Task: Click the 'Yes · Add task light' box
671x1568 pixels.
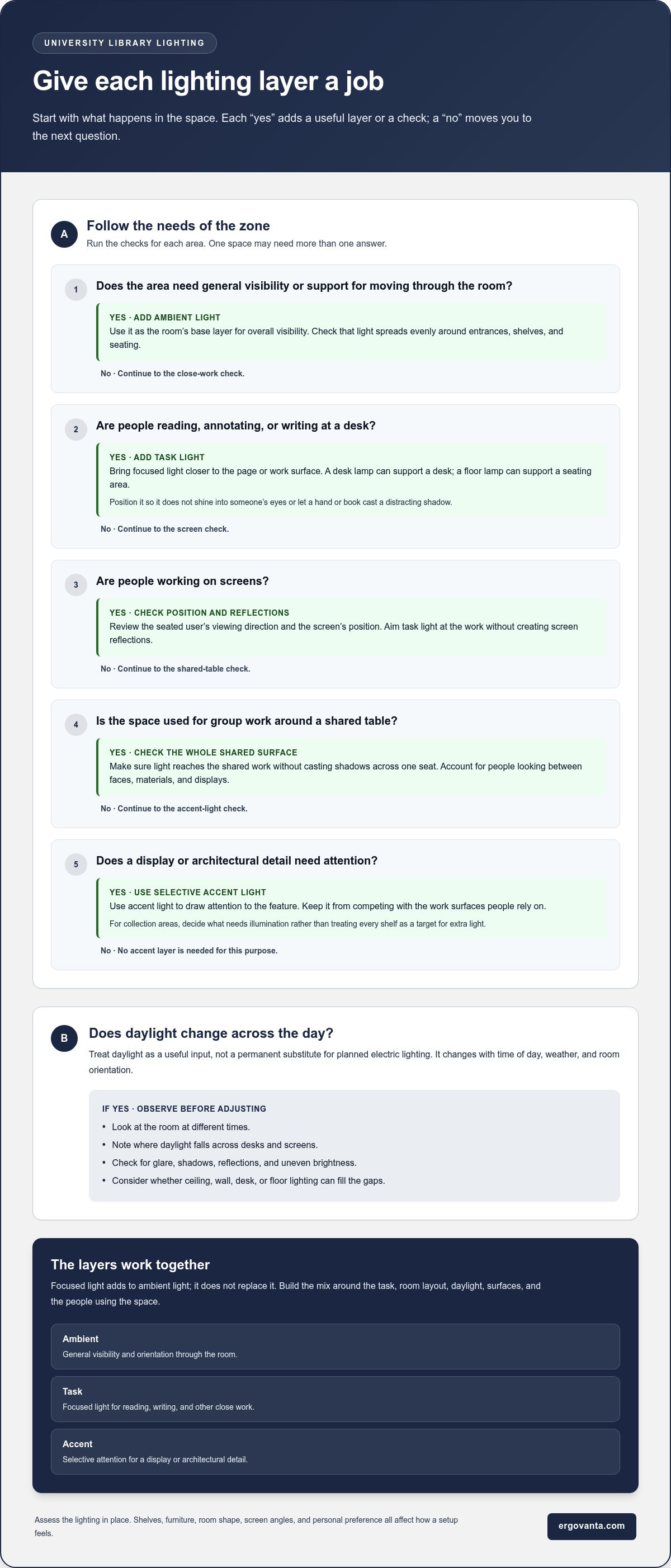Action: [x=351, y=480]
